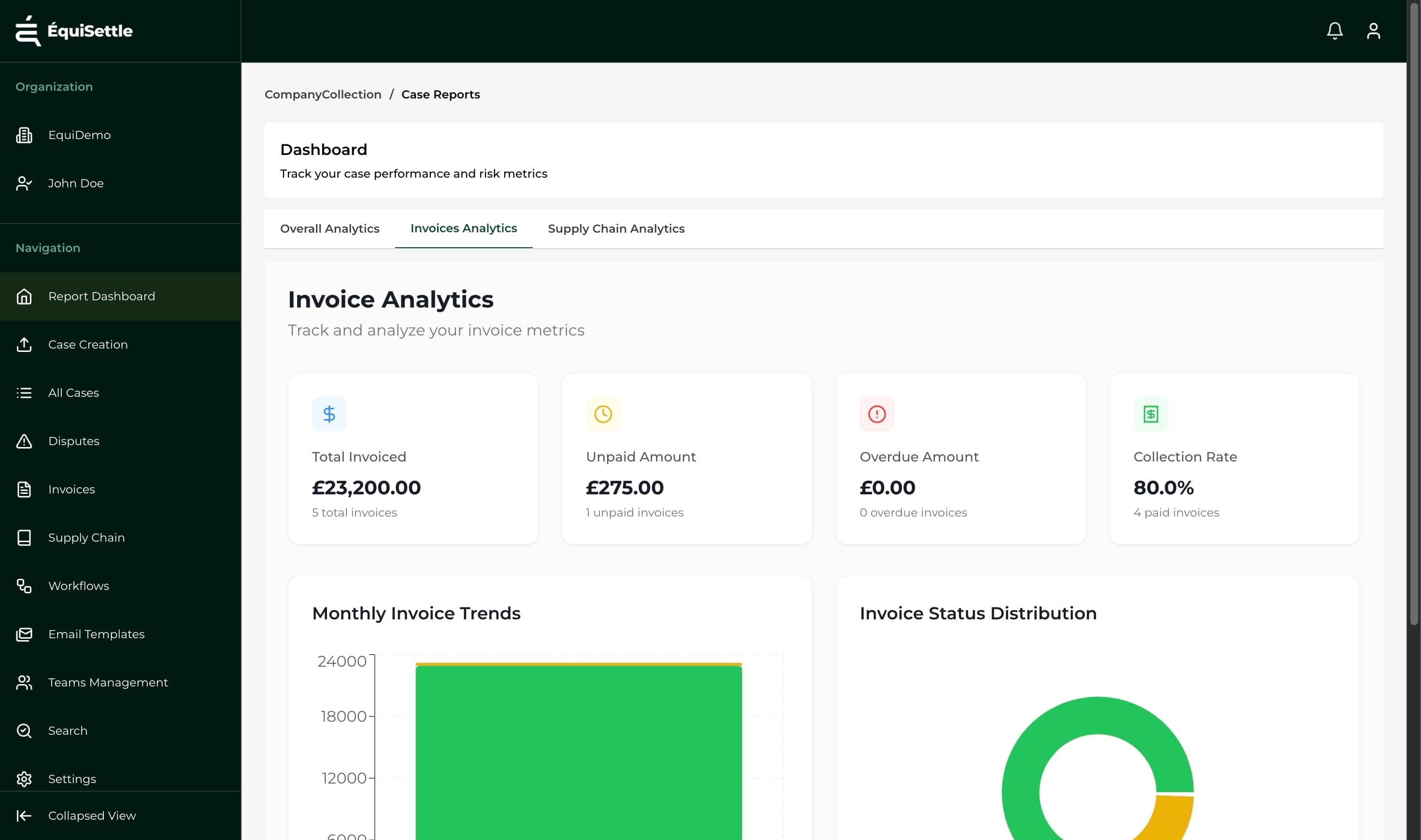Click the £0.00 Overdue Amount value
This screenshot has width=1421, height=840.
click(x=887, y=488)
